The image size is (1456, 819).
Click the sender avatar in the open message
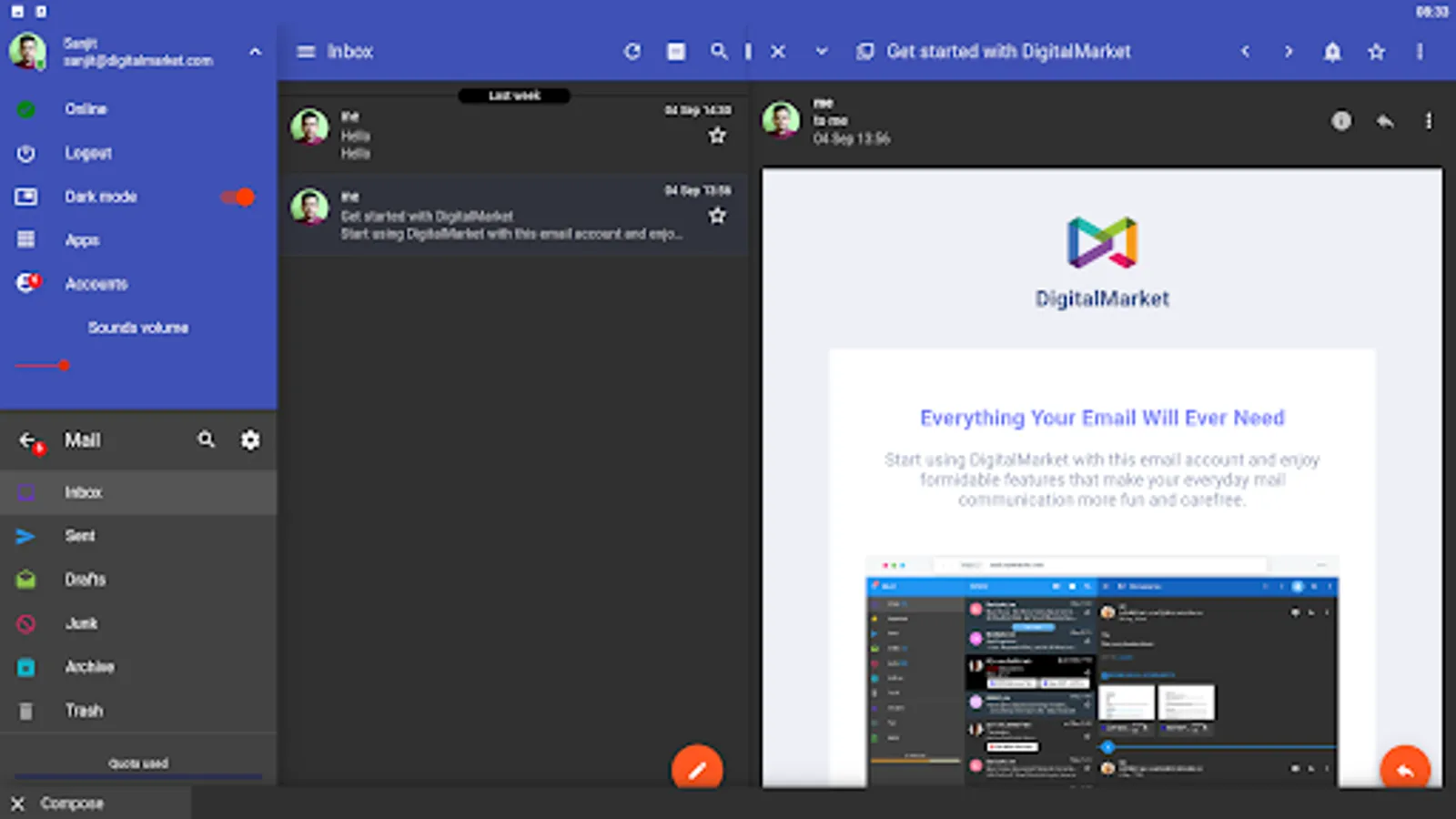[781, 119]
